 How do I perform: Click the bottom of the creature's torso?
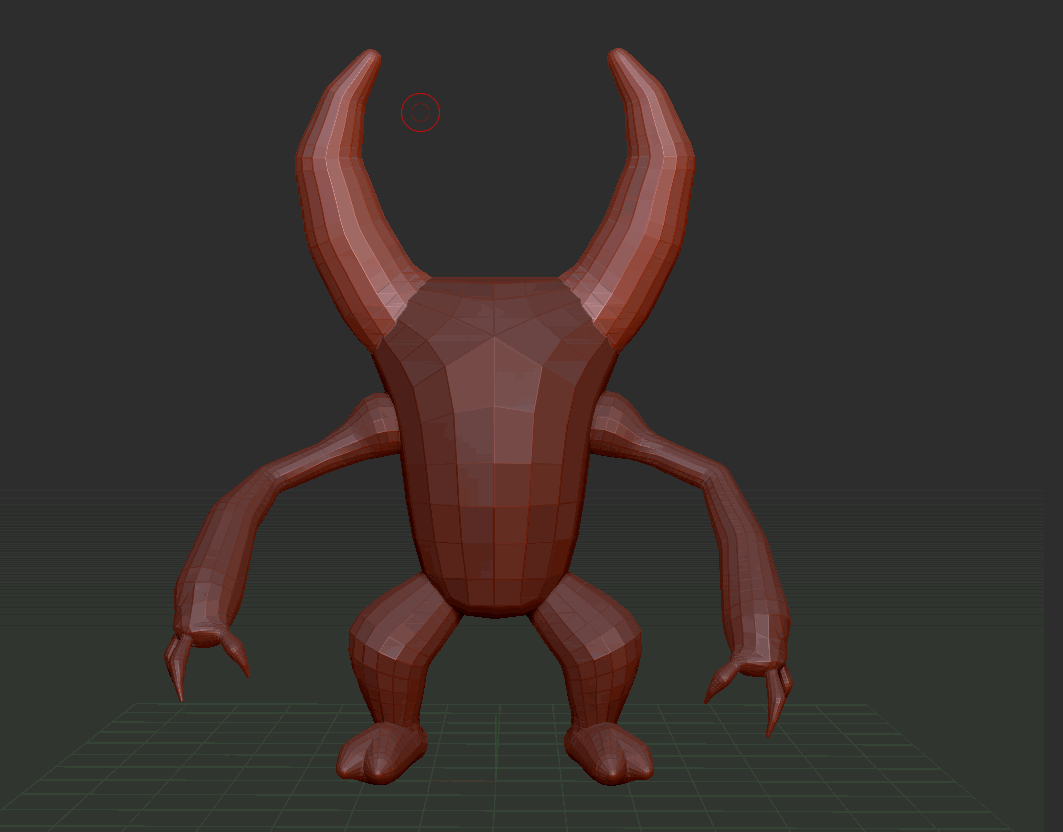(x=495, y=595)
